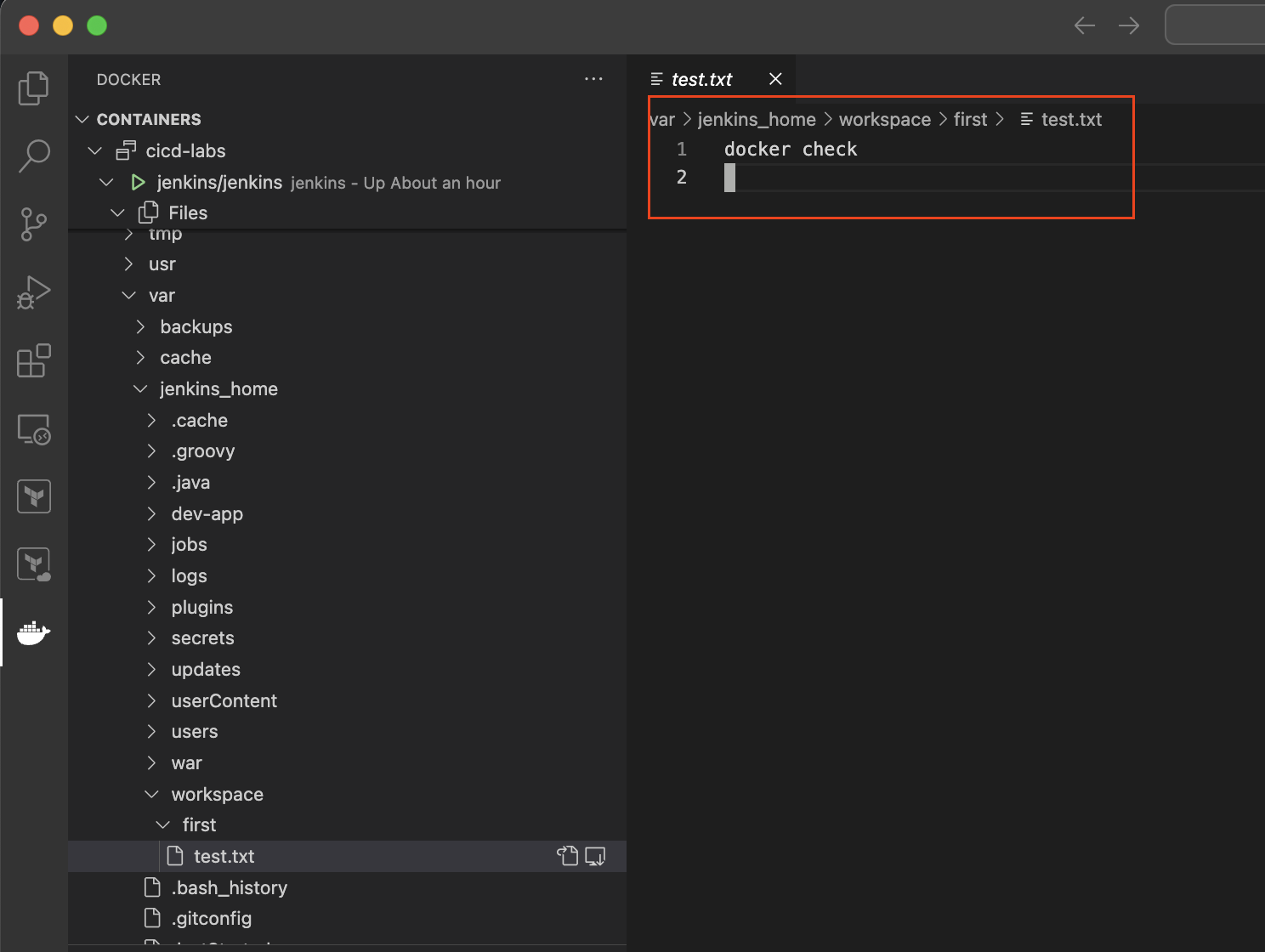1265x952 pixels.
Task: Click the test.txt breadcrumb segment
Action: tap(1071, 120)
